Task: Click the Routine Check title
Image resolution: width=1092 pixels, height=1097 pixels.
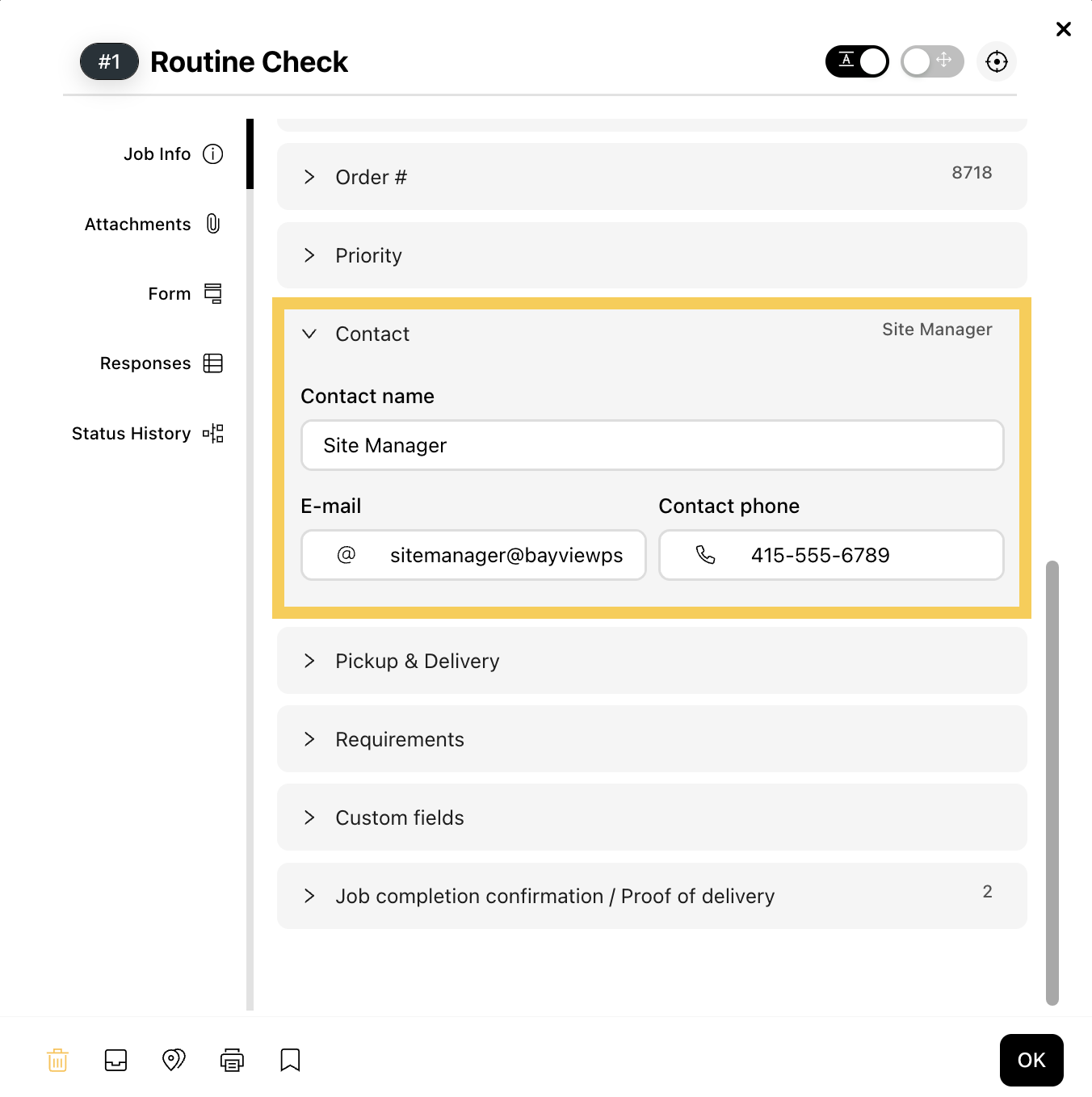Action: click(249, 61)
